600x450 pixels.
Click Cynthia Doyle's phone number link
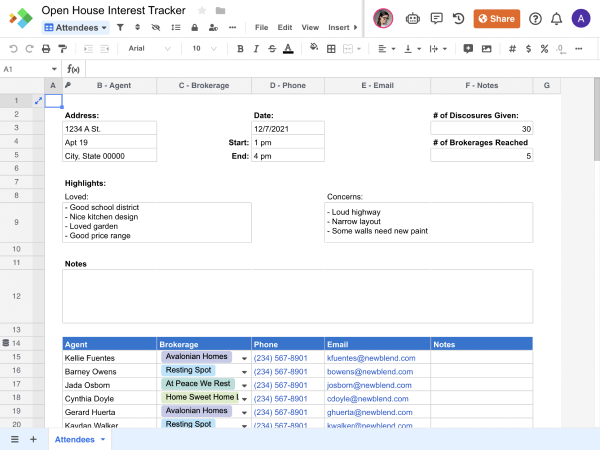pos(280,399)
